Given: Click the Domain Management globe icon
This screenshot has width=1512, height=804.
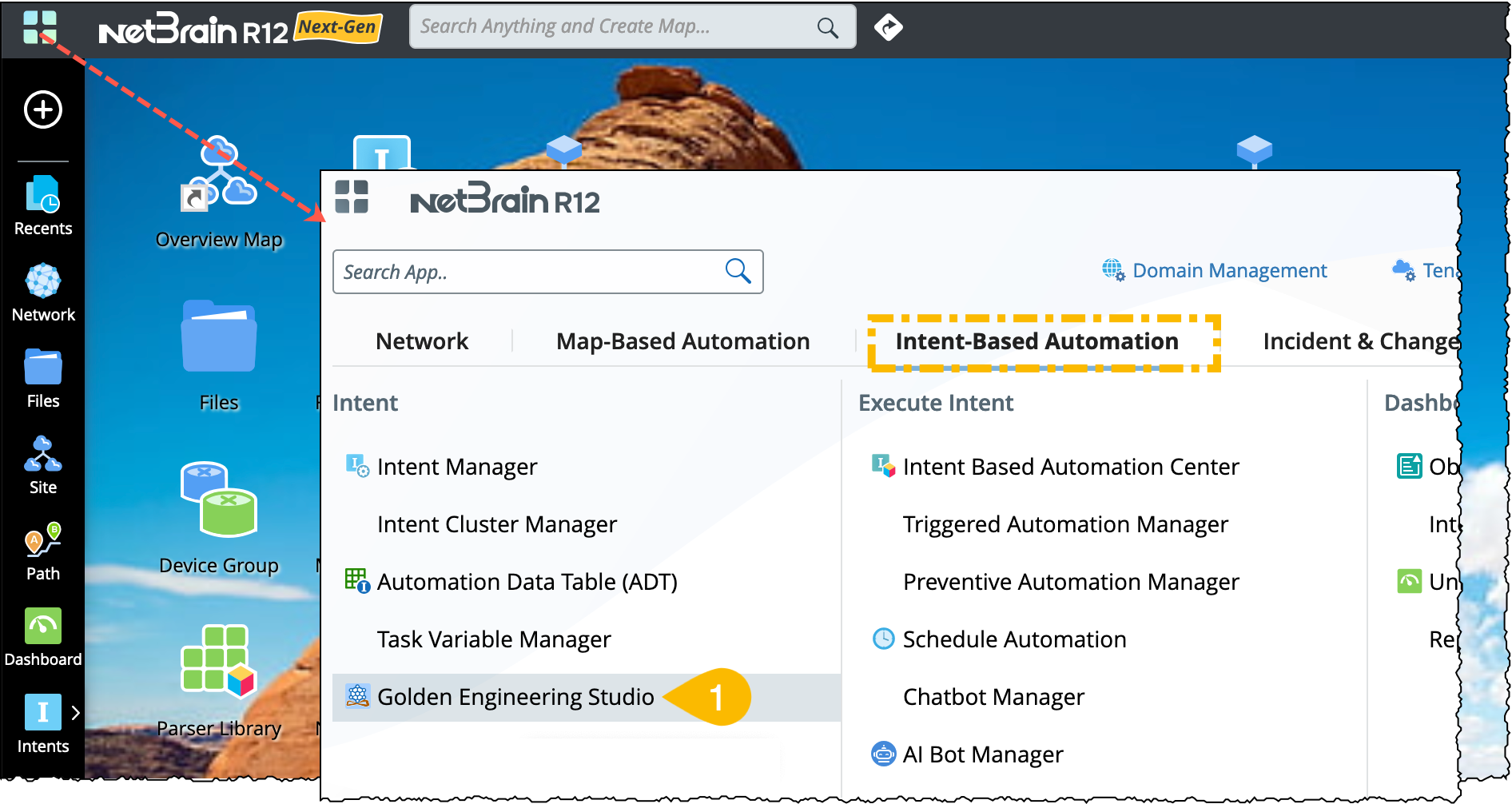Looking at the screenshot, I should (x=1113, y=270).
